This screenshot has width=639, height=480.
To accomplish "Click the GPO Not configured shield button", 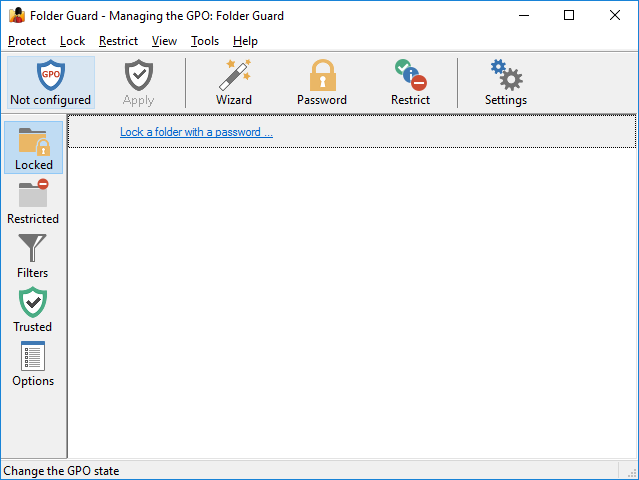I will pyautogui.click(x=51, y=82).
